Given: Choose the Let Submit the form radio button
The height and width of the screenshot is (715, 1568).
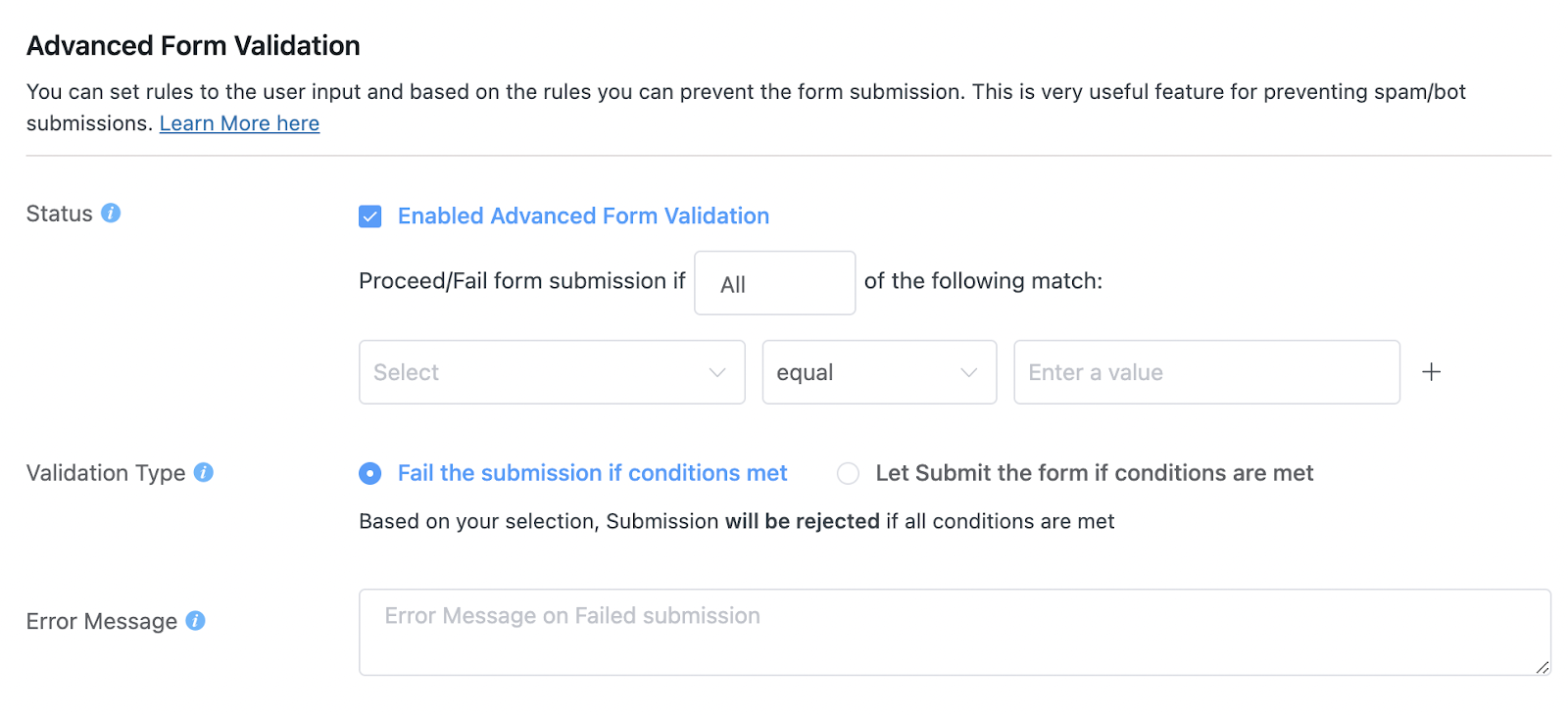Looking at the screenshot, I should pos(848,474).
